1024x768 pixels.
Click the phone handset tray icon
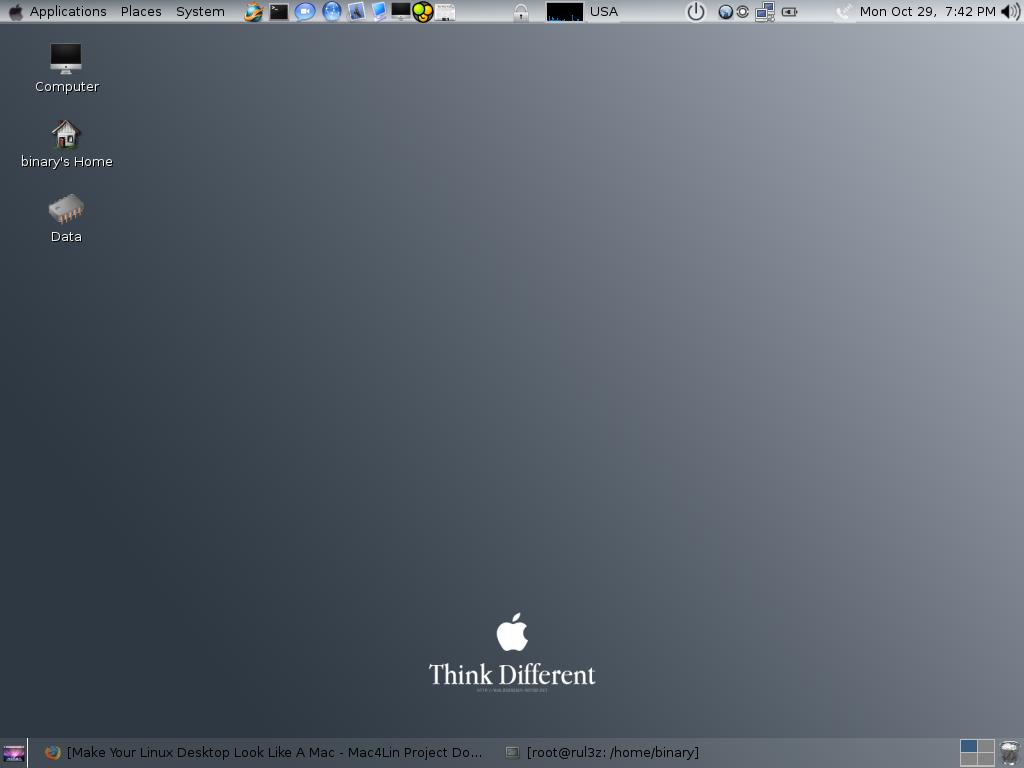click(844, 12)
